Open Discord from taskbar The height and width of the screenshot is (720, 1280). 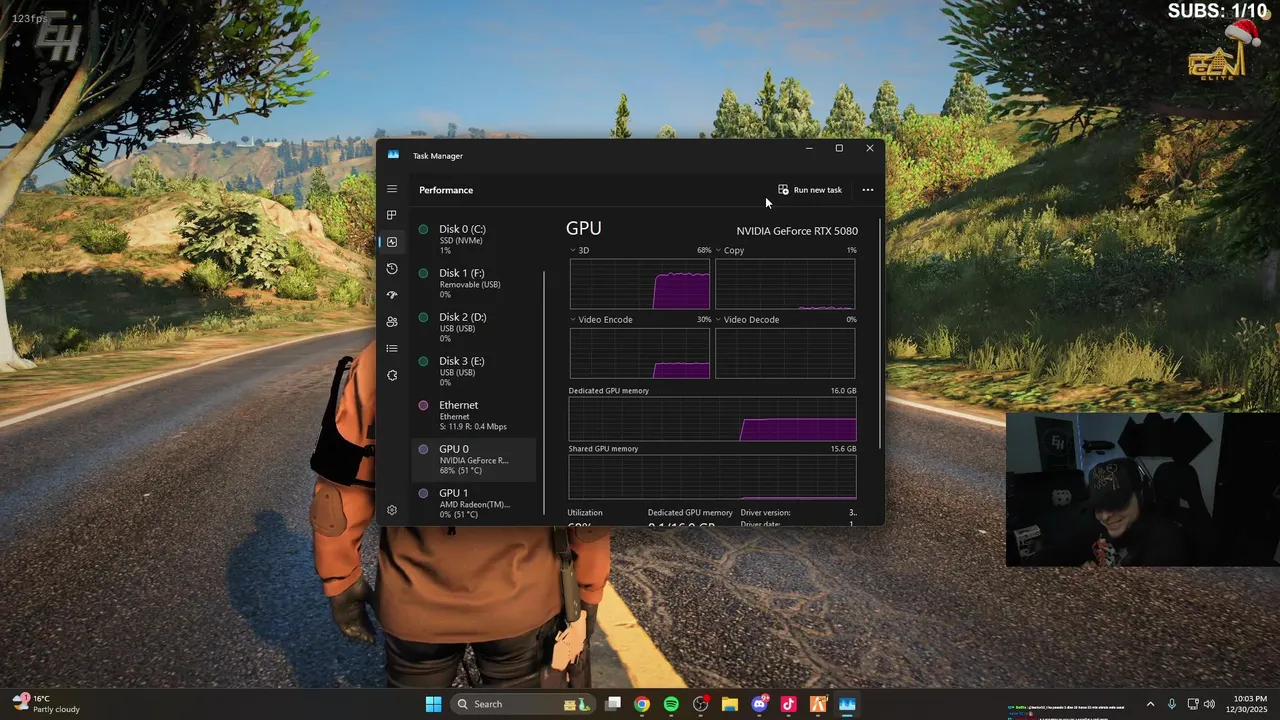coord(759,704)
